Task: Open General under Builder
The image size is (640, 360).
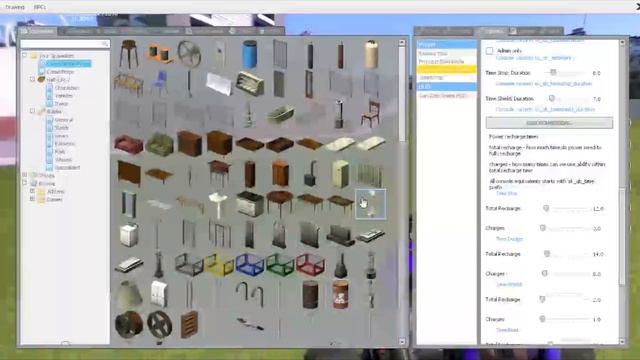Action: 63,120
